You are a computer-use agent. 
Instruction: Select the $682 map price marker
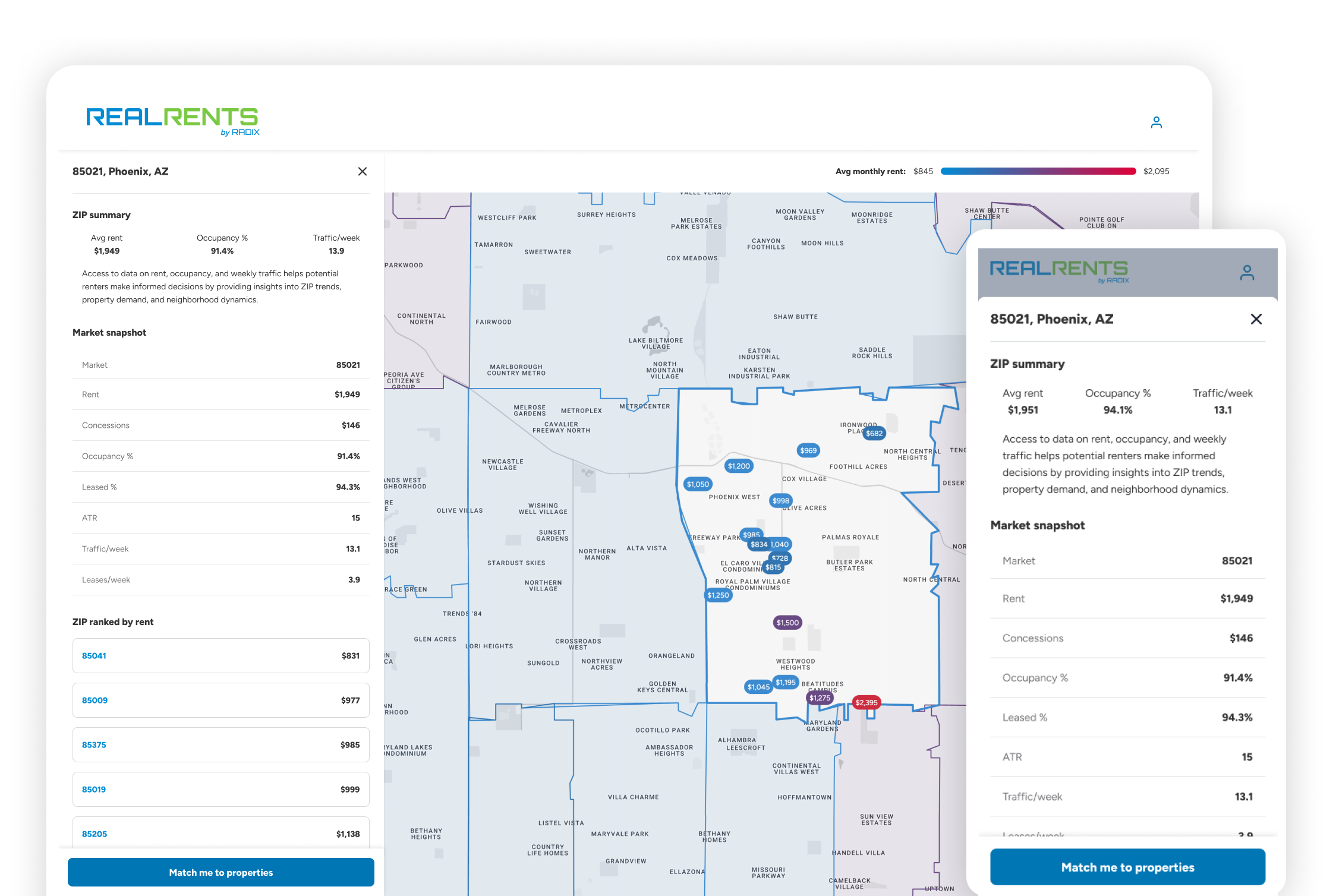(874, 433)
